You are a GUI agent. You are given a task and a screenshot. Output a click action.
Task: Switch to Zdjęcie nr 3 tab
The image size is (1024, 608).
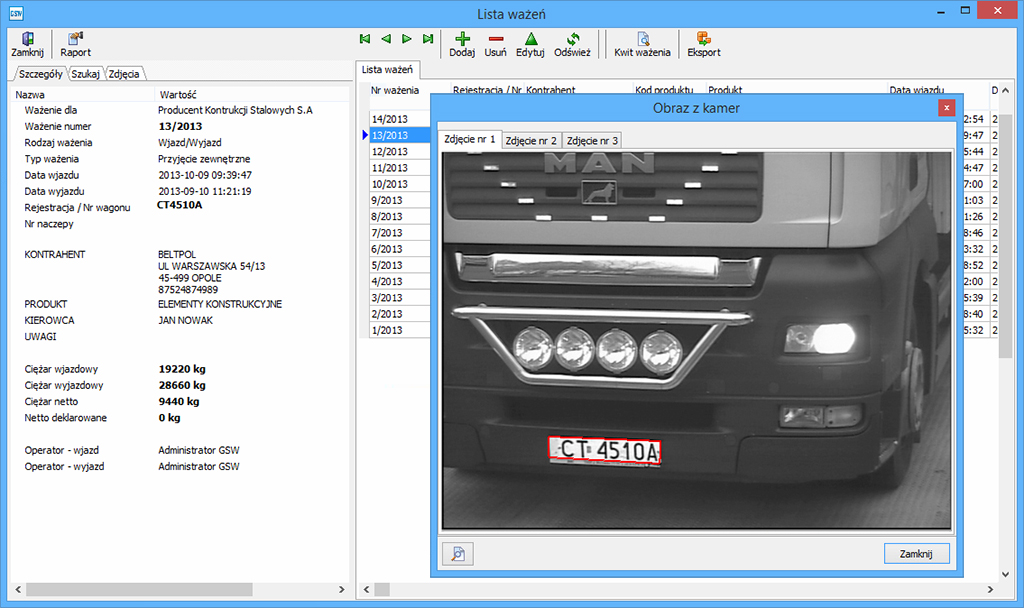(x=592, y=140)
